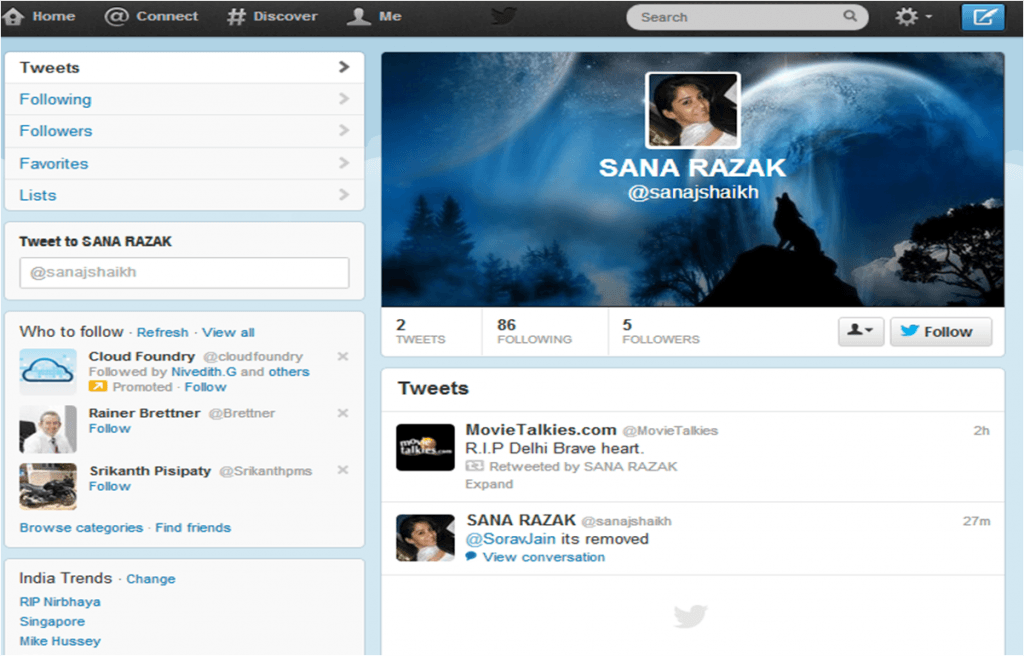
Task: Refresh the Who to follow suggestions
Action: tap(163, 333)
